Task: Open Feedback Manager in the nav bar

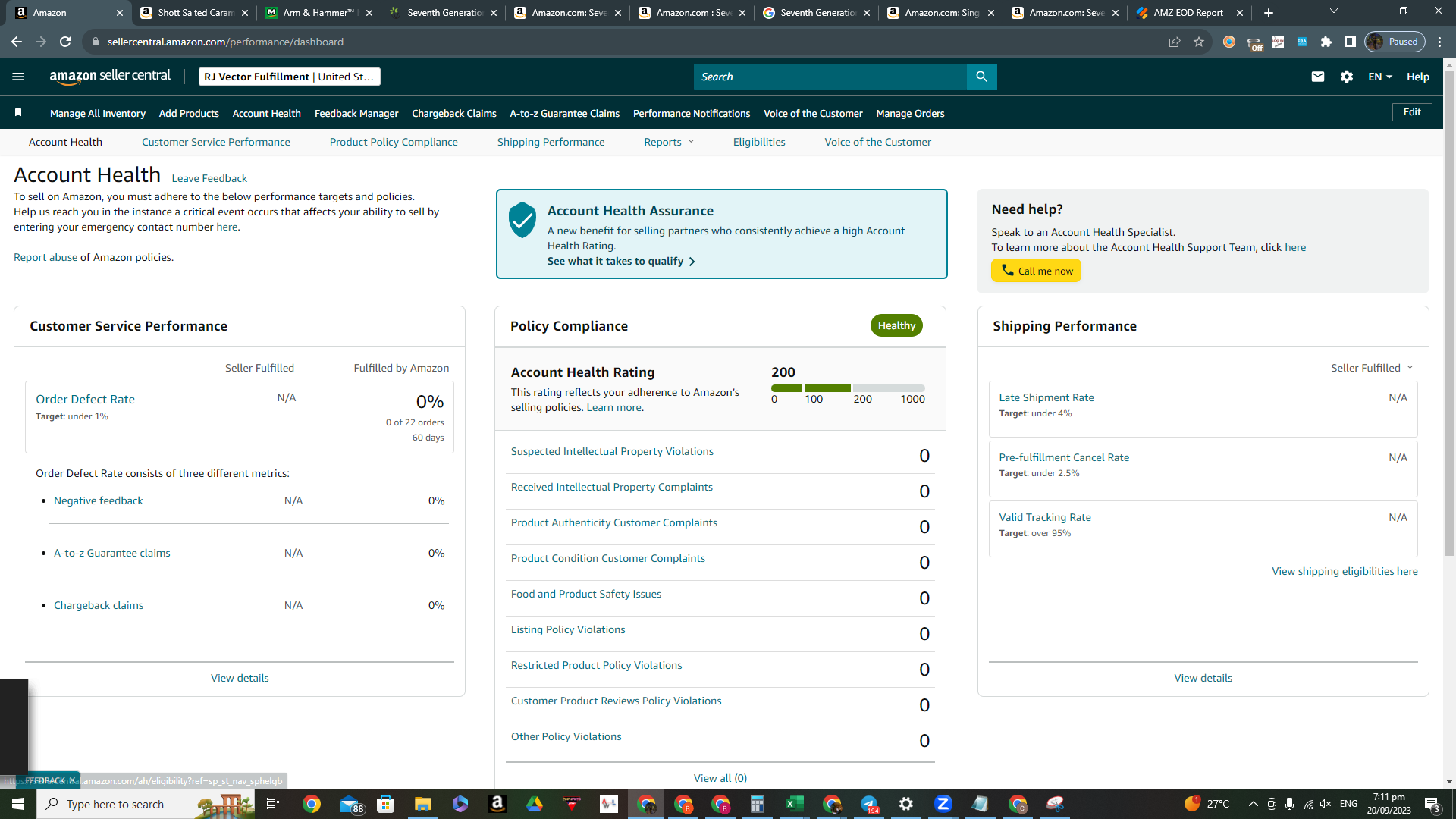Action: tap(356, 113)
